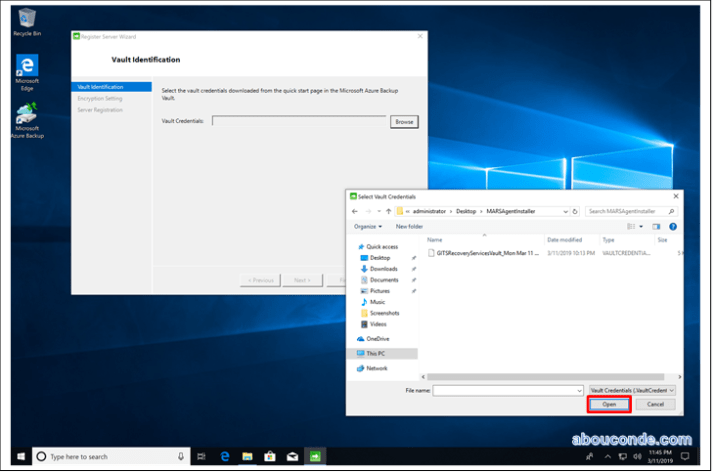Go up one folder with the Up arrow
Image resolution: width=714 pixels, height=472 pixels.
(x=386, y=212)
